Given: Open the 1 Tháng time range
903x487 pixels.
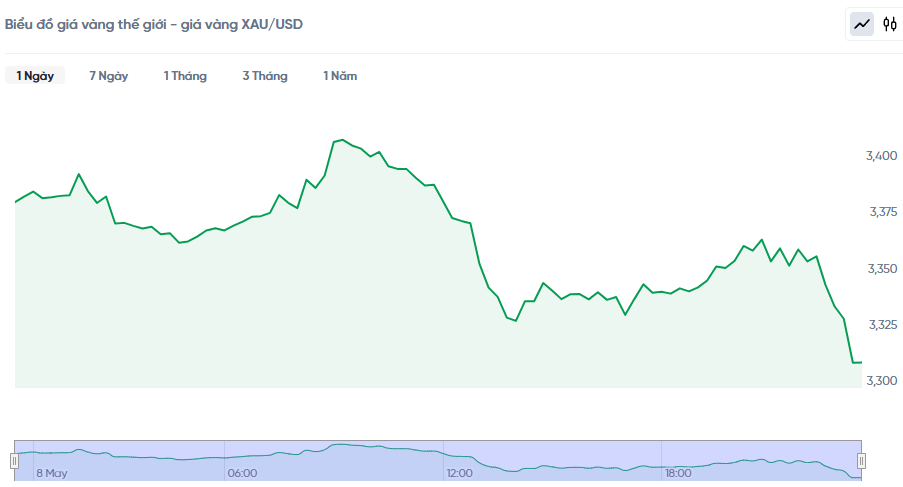Looking at the screenshot, I should (185, 75).
